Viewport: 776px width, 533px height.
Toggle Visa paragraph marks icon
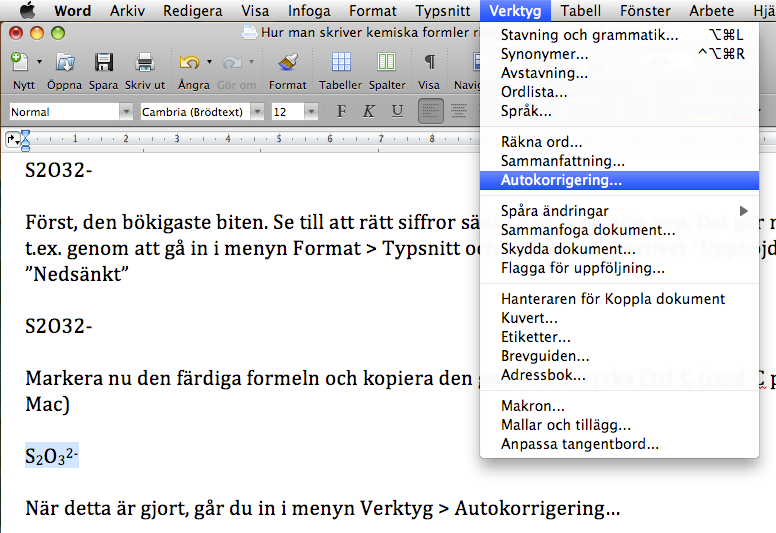coord(429,63)
